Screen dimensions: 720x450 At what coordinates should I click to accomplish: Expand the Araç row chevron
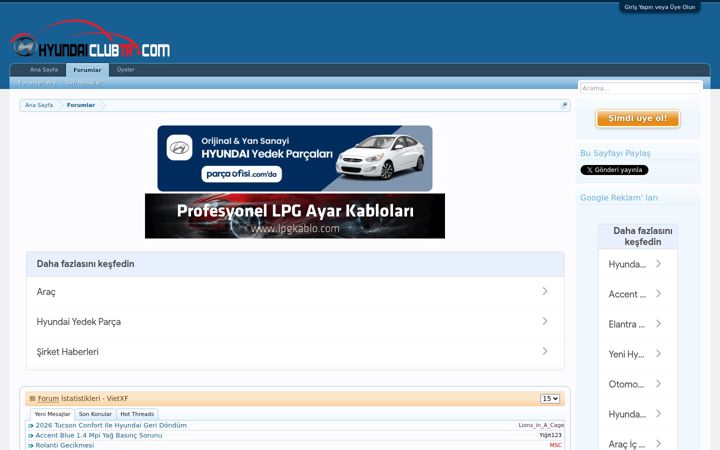point(545,291)
